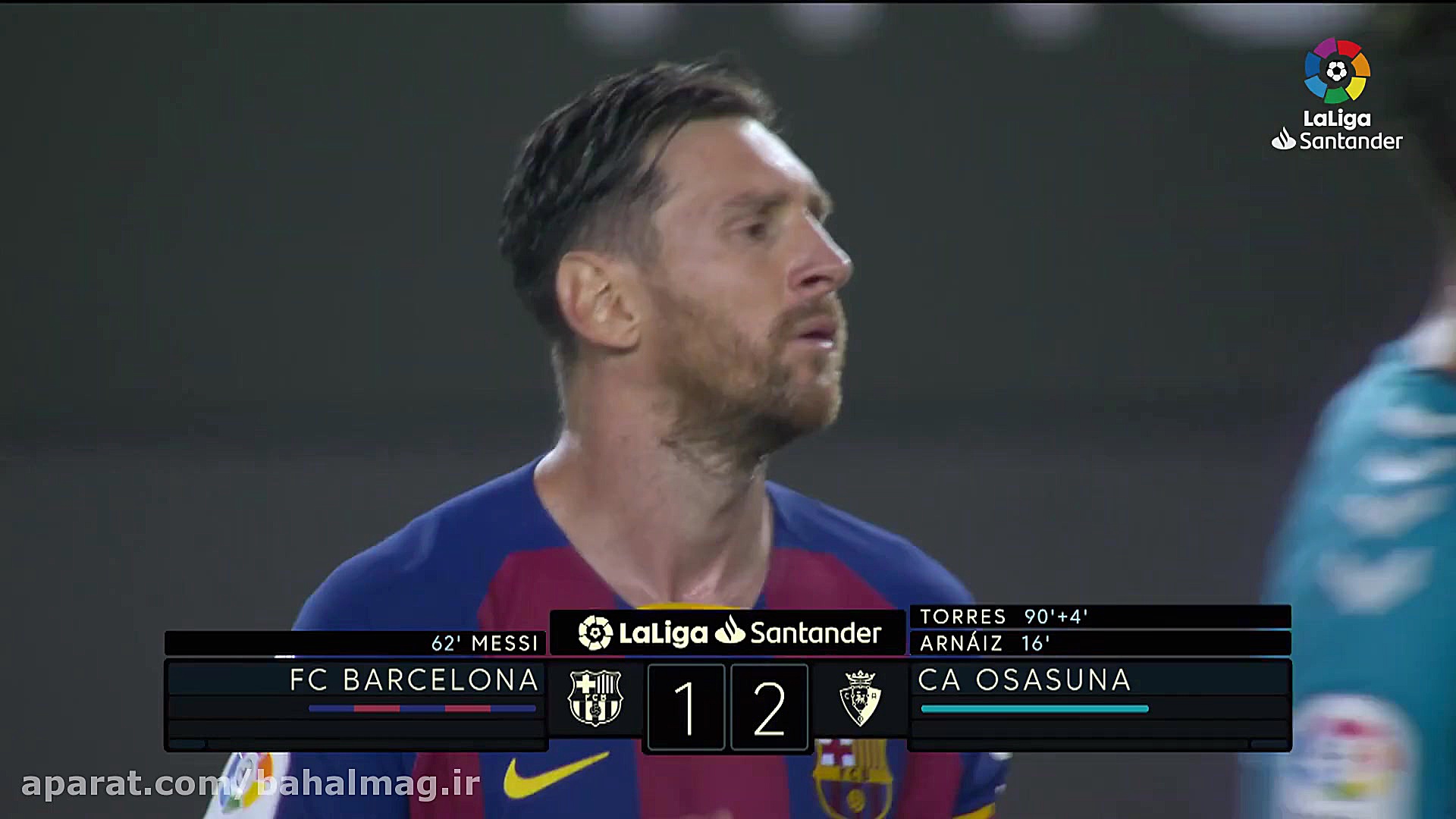Click Osasuna's score digit 2
Viewport: 1456px width, 819px height.
click(x=769, y=708)
